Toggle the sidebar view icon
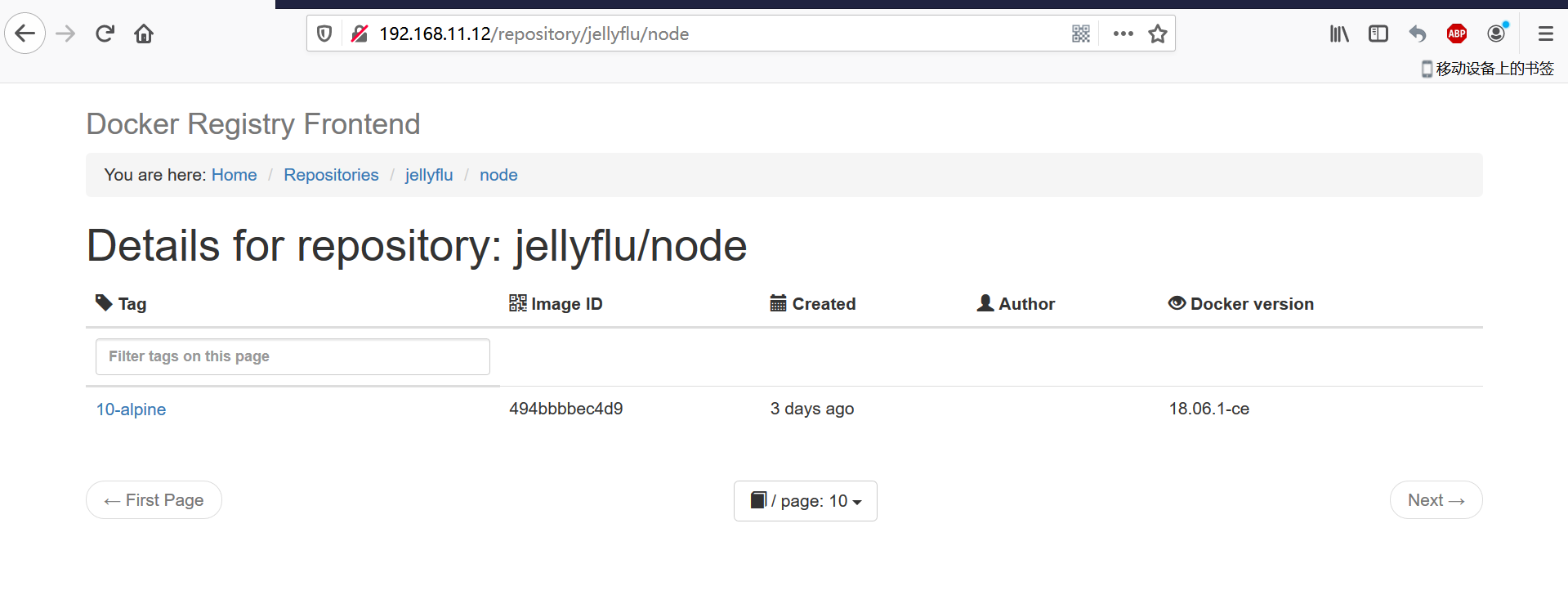This screenshot has width=1568, height=613. point(1378,34)
